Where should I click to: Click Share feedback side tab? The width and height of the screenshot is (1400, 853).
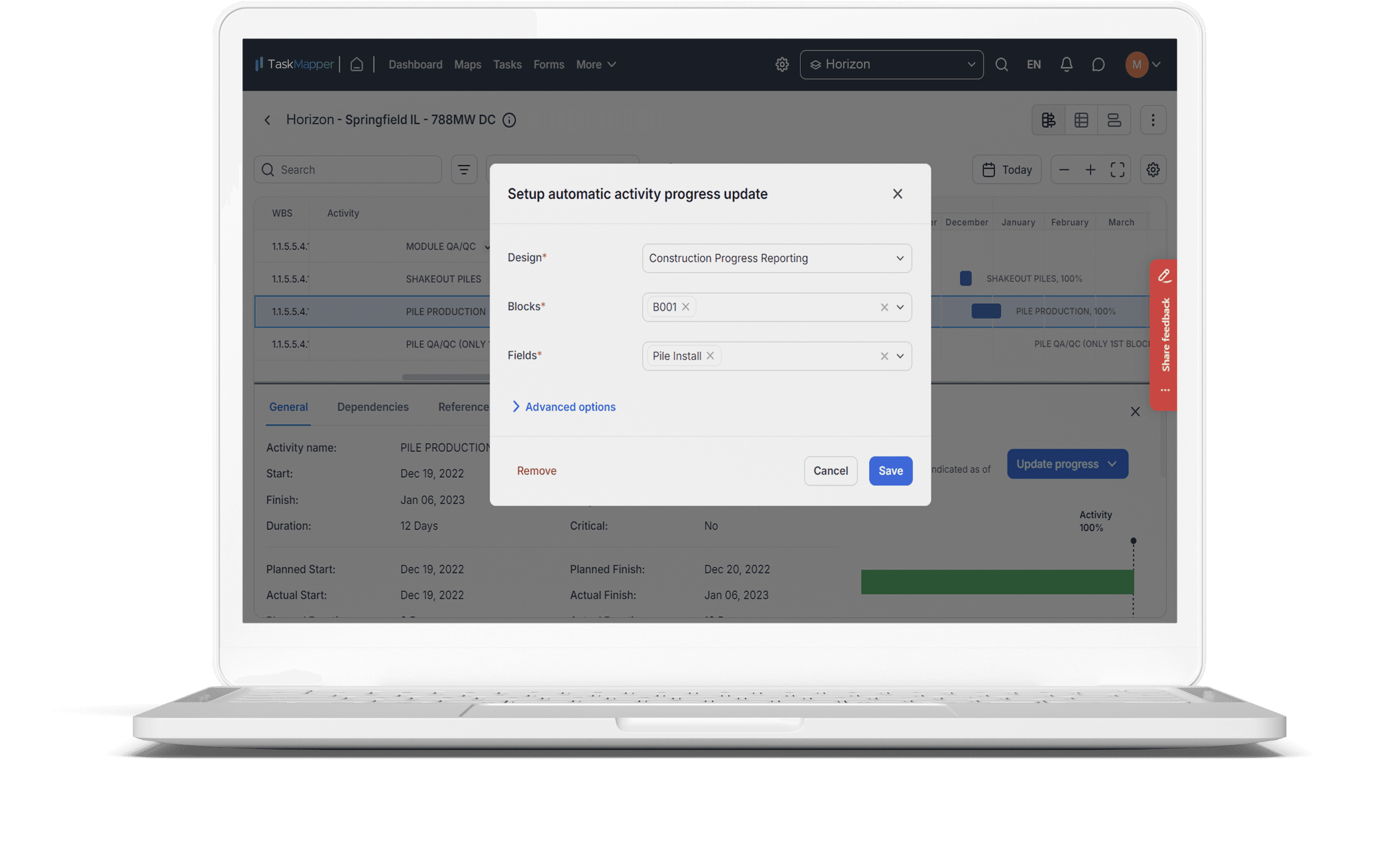(x=1163, y=334)
